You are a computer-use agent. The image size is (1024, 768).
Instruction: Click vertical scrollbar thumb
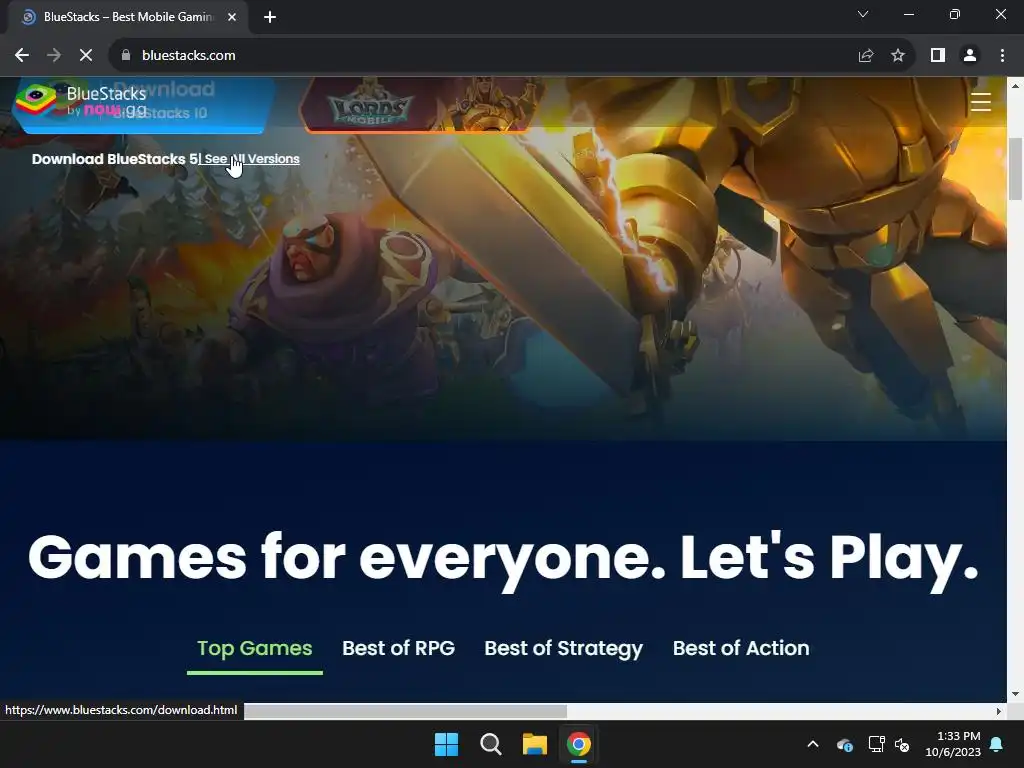[1015, 168]
